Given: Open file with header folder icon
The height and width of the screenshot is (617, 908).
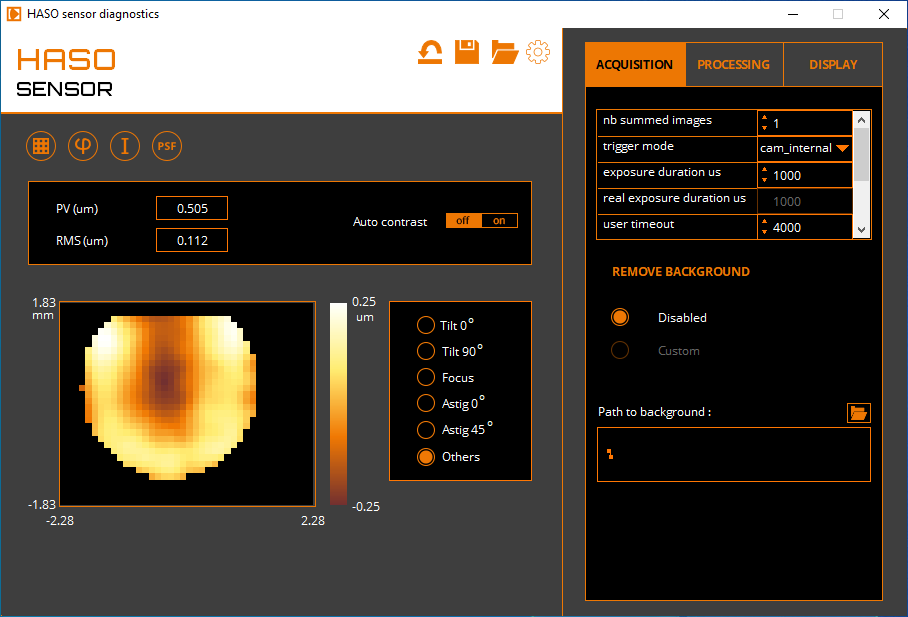Looking at the screenshot, I should pos(504,52).
